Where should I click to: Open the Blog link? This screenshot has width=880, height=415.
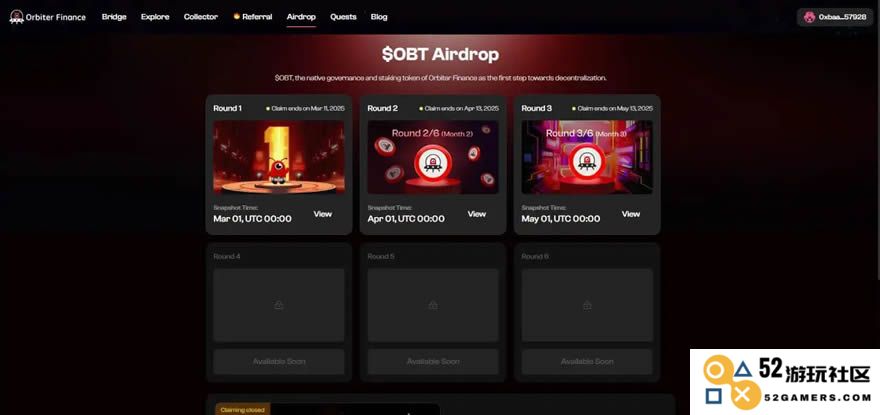[x=379, y=17]
